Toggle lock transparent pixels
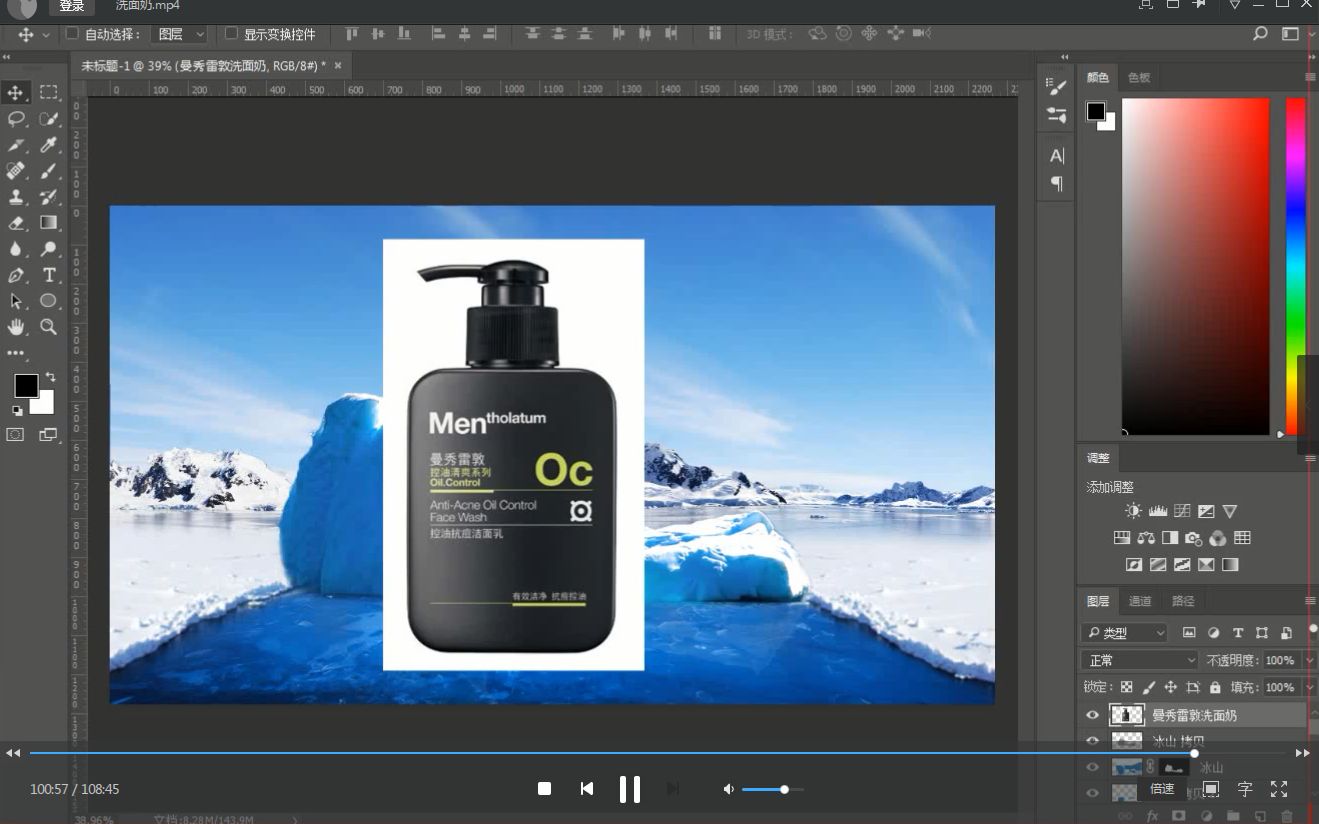This screenshot has width=1319, height=824. [1127, 688]
